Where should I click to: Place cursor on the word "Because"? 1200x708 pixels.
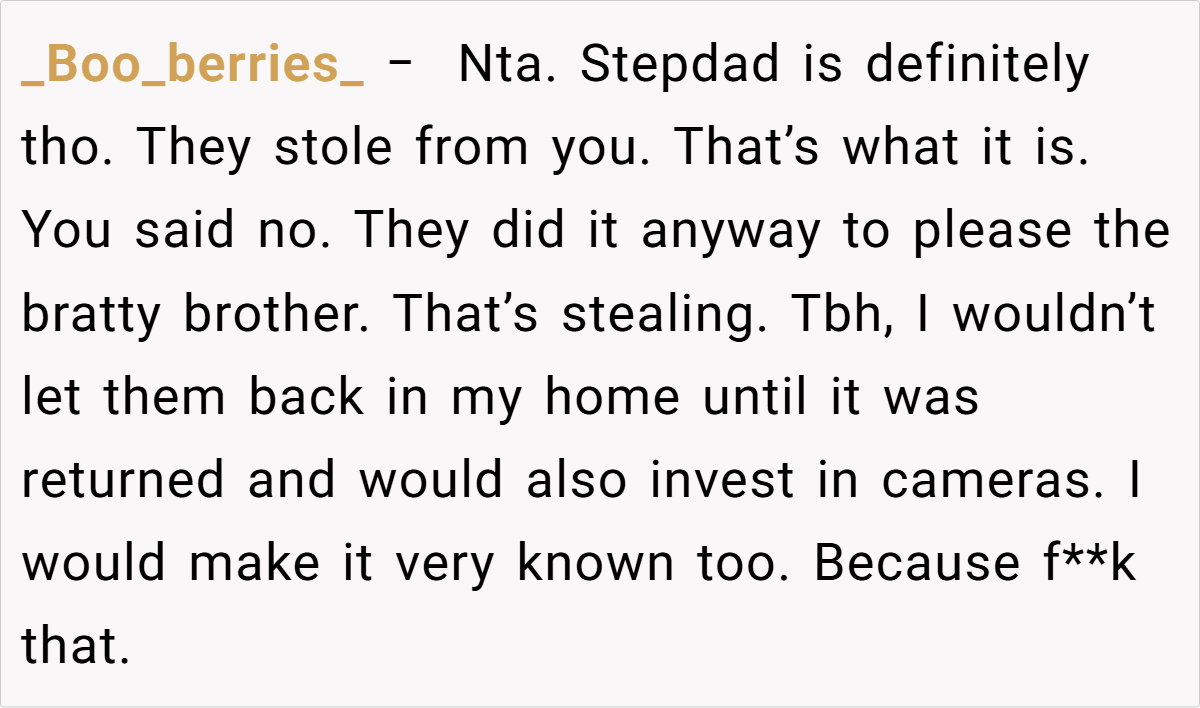tap(896, 564)
